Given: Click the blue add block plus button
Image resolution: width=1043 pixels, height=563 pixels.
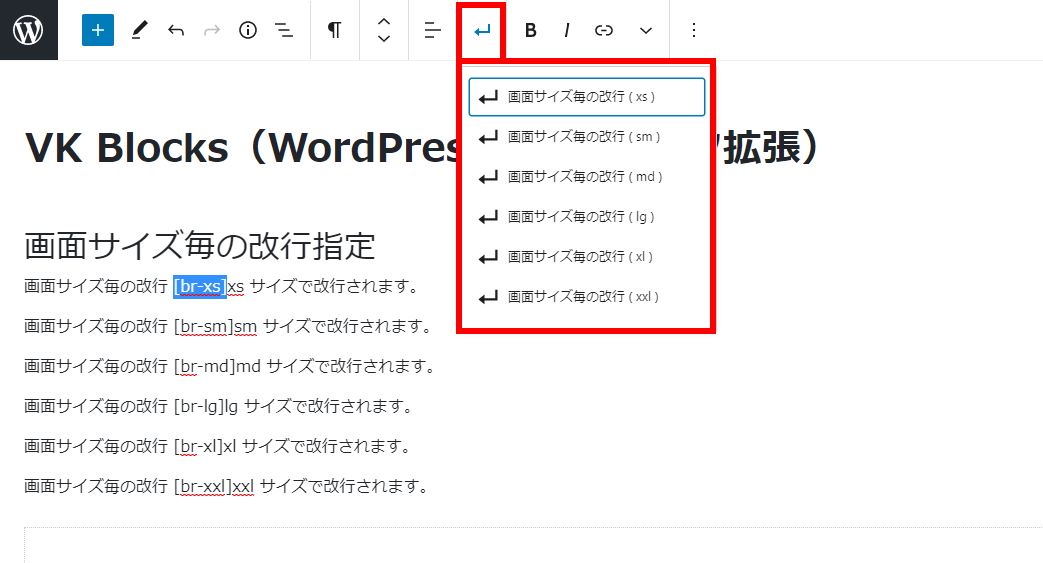Looking at the screenshot, I should tap(98, 30).
